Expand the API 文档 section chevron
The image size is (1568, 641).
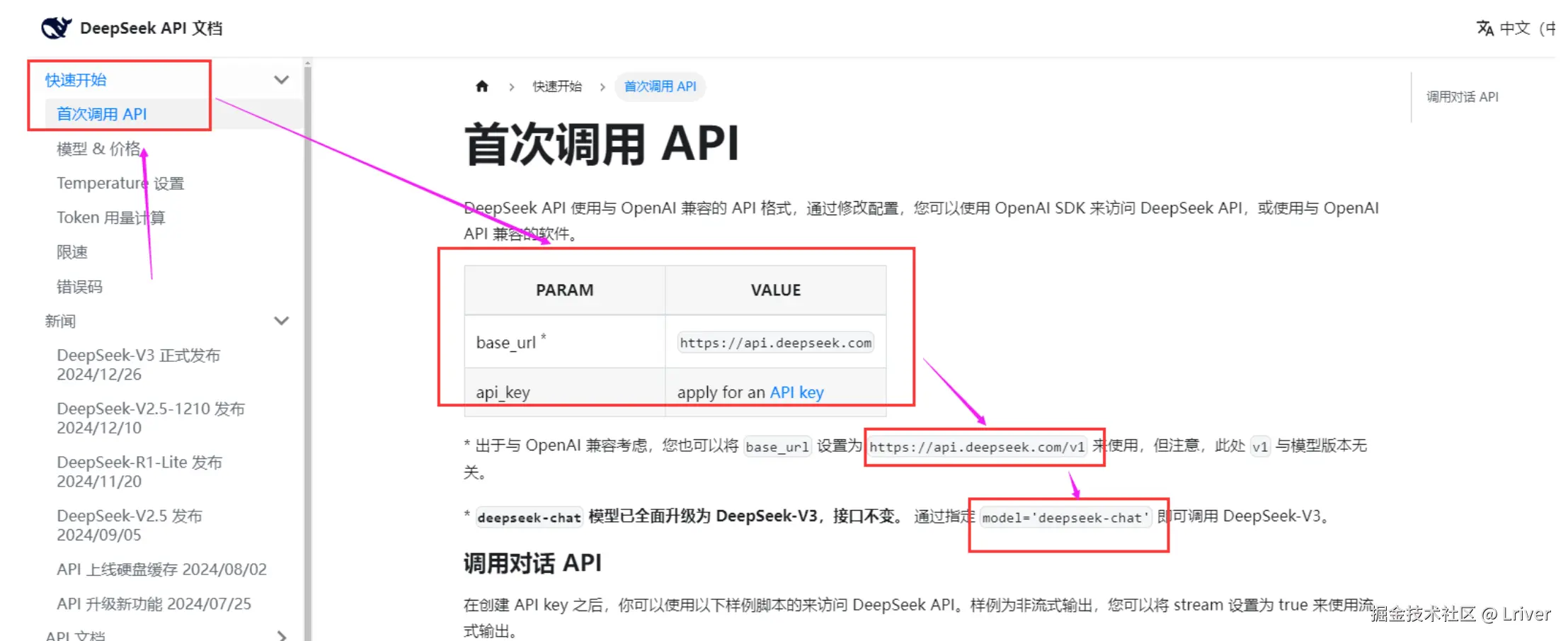coord(282,635)
